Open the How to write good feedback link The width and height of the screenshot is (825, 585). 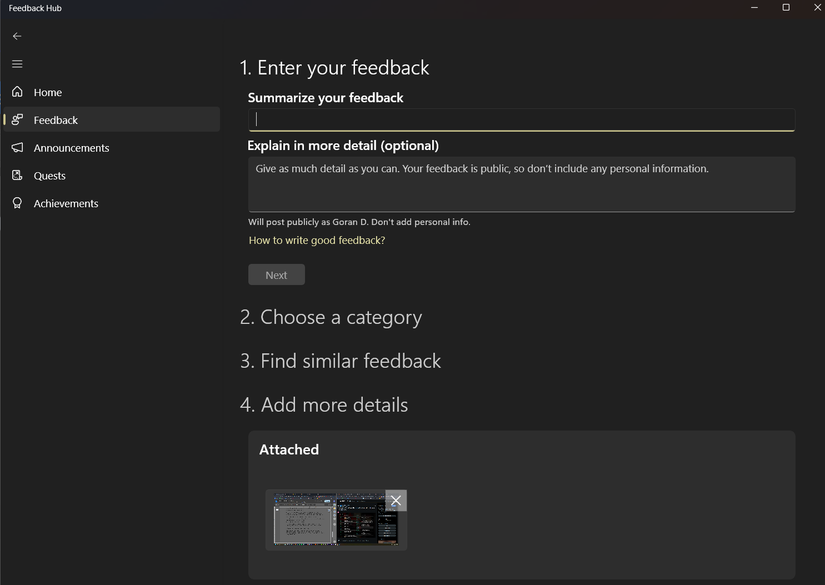point(317,240)
